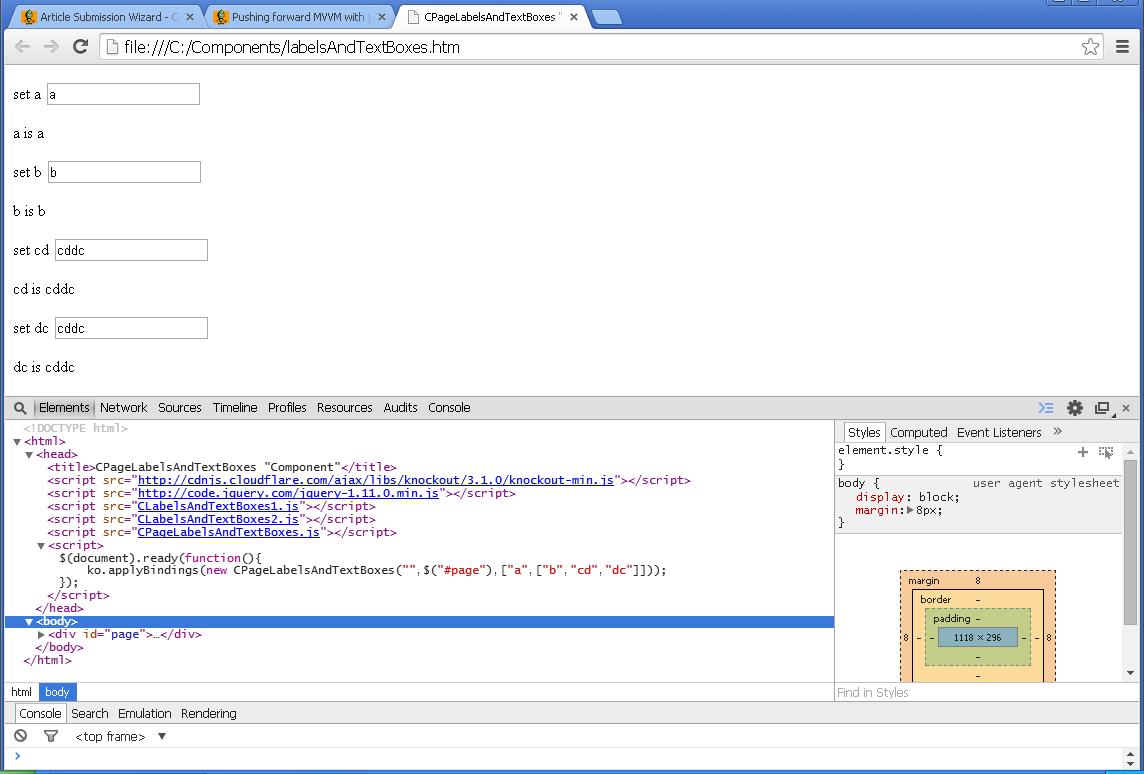
Task: Switch to the Search drawer tab
Action: point(90,713)
